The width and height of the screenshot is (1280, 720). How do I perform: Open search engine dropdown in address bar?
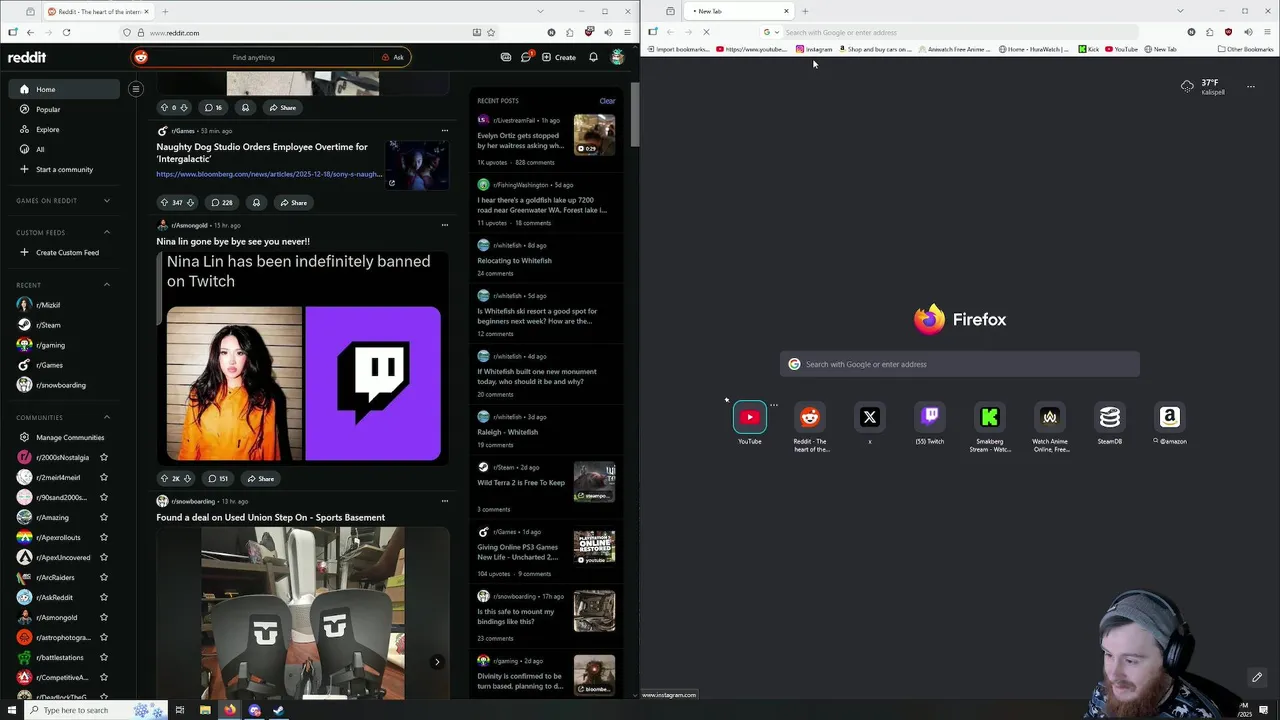click(770, 32)
